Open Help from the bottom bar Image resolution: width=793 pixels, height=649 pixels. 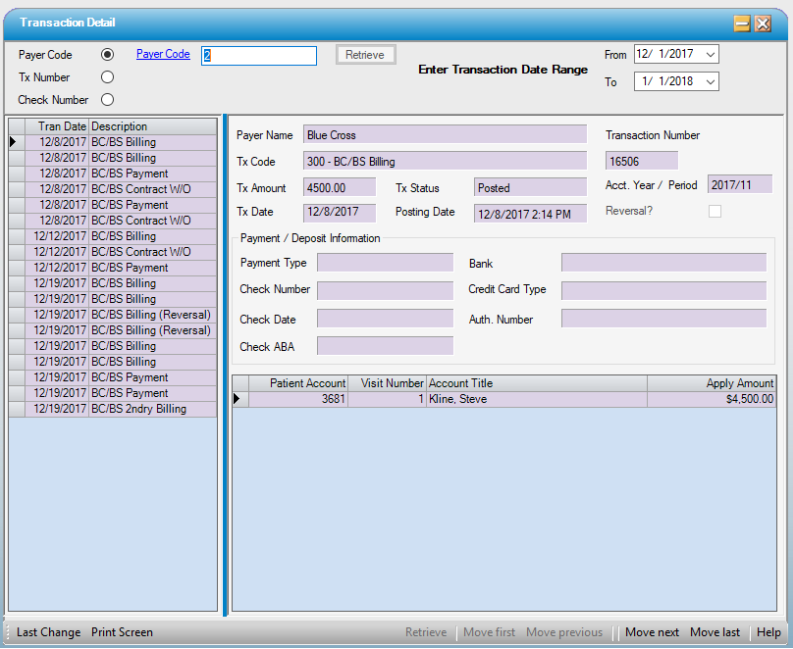(x=768, y=632)
